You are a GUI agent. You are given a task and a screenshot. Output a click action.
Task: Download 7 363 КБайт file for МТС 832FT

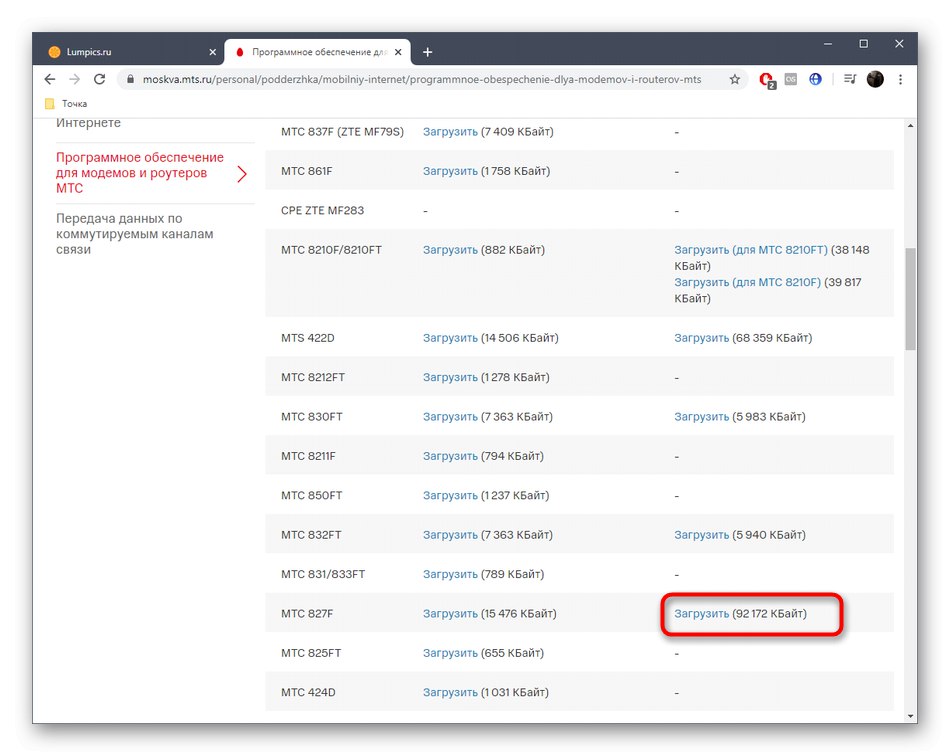(x=450, y=535)
